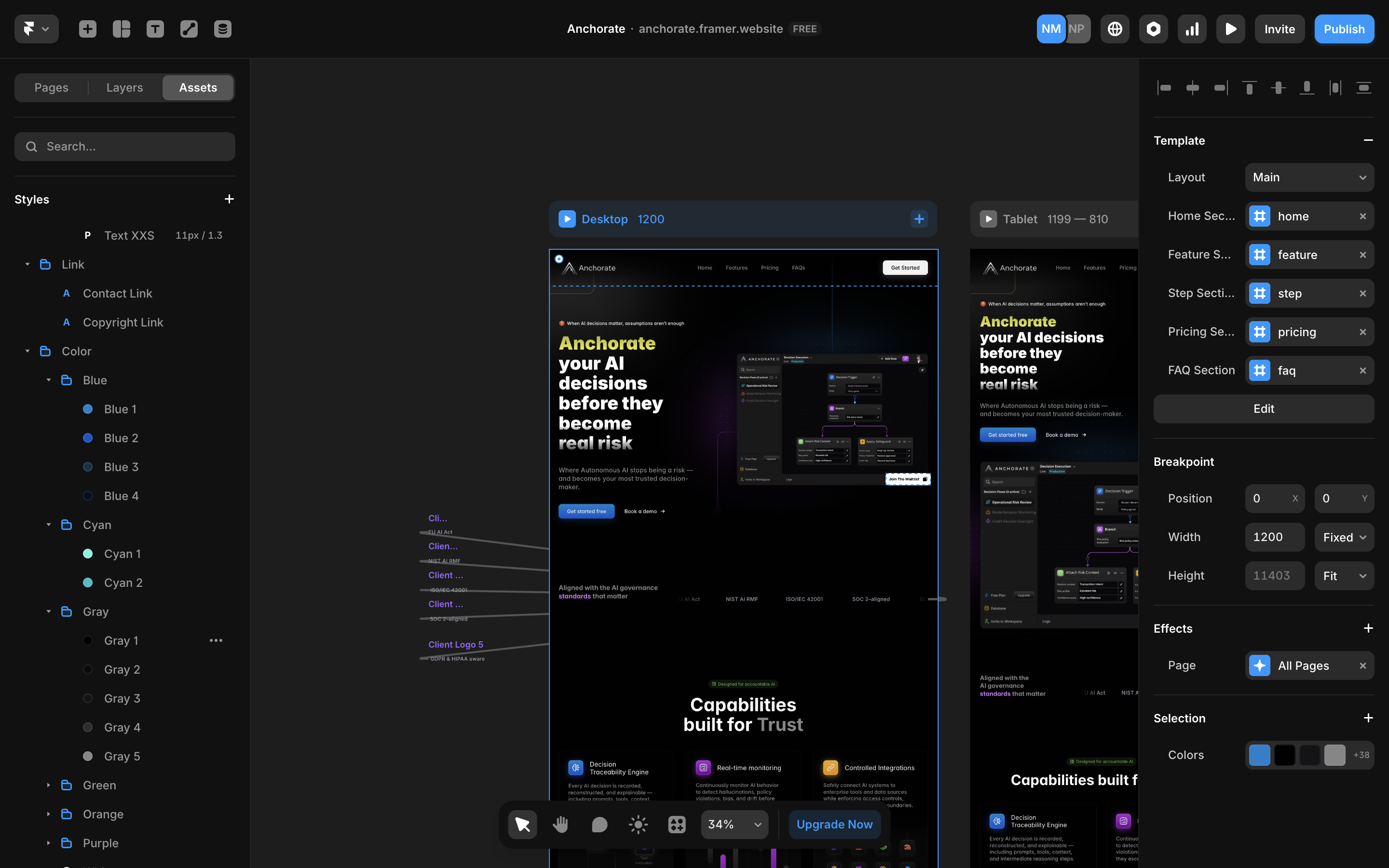Click the blue swatch in Selection Colors
The height and width of the screenshot is (868, 1389).
pyautogui.click(x=1259, y=755)
